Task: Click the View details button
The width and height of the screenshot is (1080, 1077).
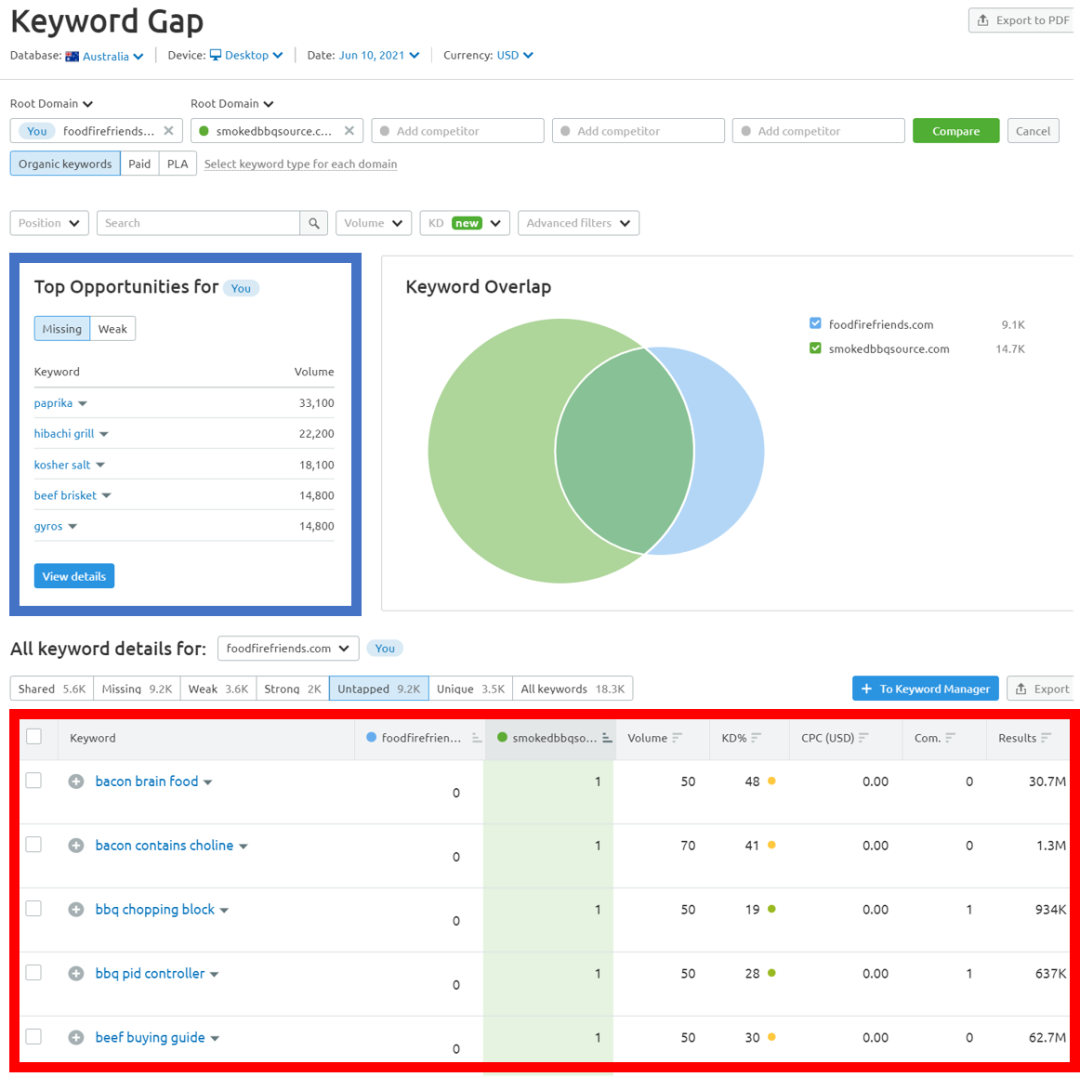Action: coord(74,576)
